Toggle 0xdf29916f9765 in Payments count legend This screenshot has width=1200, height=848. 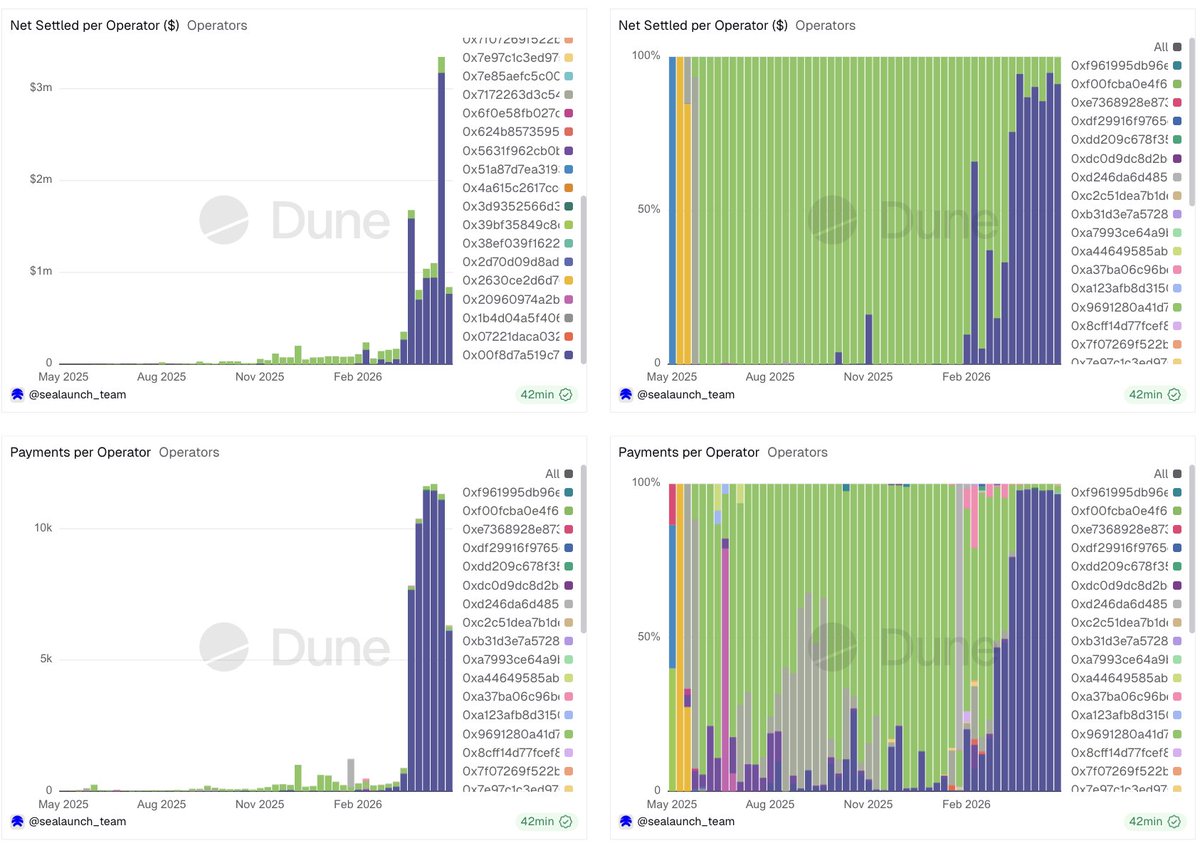click(x=518, y=548)
